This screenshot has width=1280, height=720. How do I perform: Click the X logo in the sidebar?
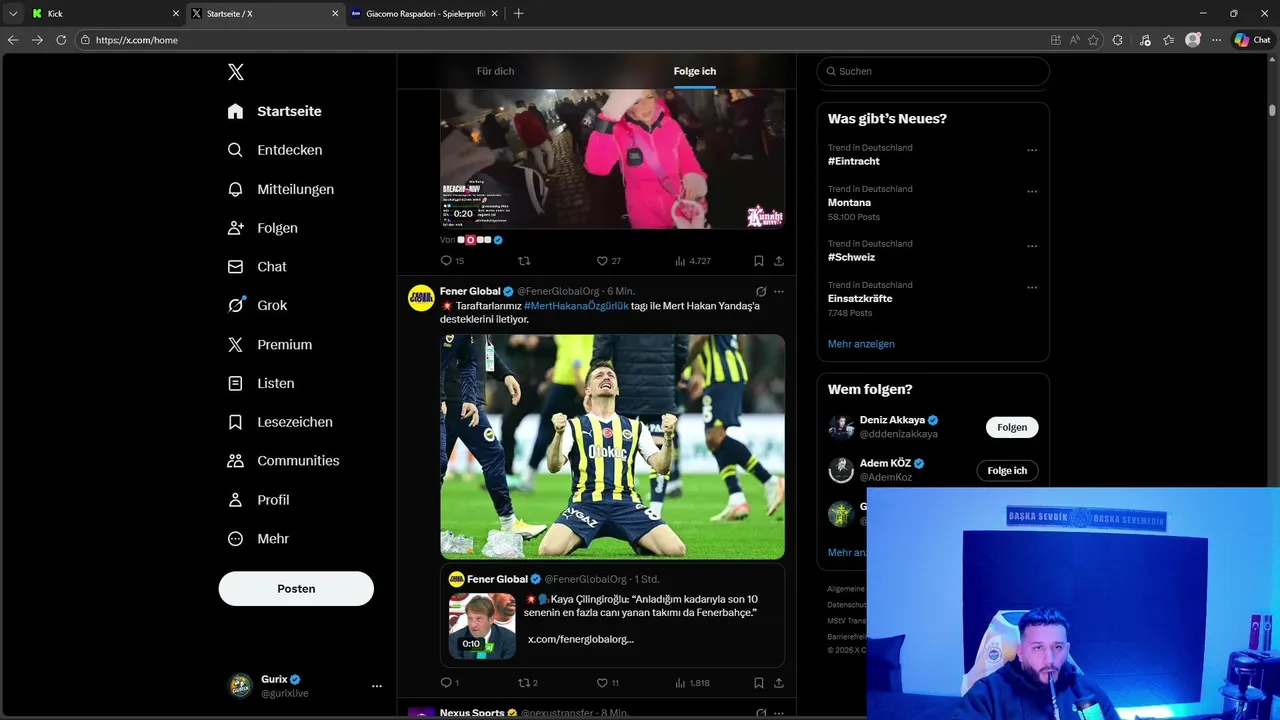(x=235, y=72)
